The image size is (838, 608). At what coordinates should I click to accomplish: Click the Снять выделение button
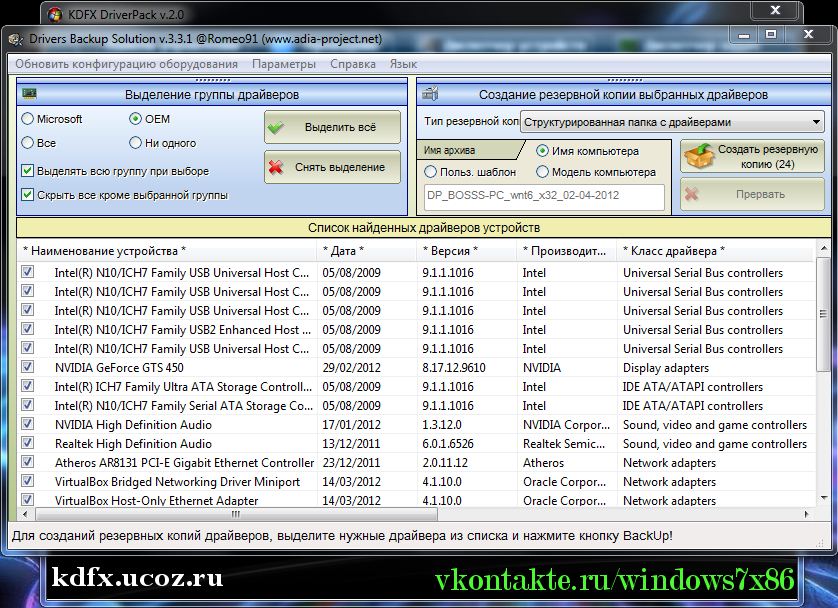(x=332, y=167)
